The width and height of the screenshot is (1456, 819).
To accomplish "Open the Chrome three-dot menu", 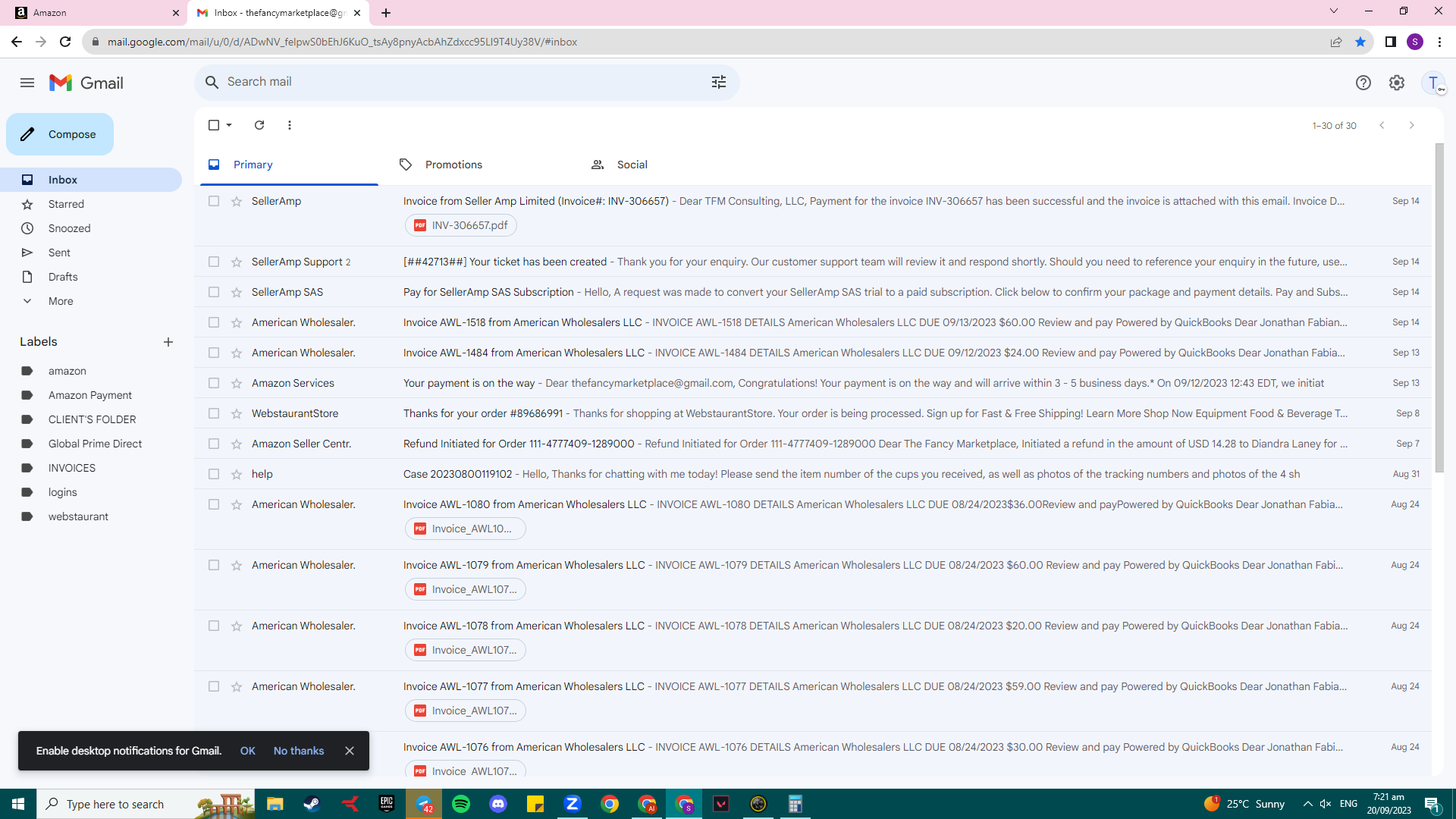I will [x=1439, y=42].
